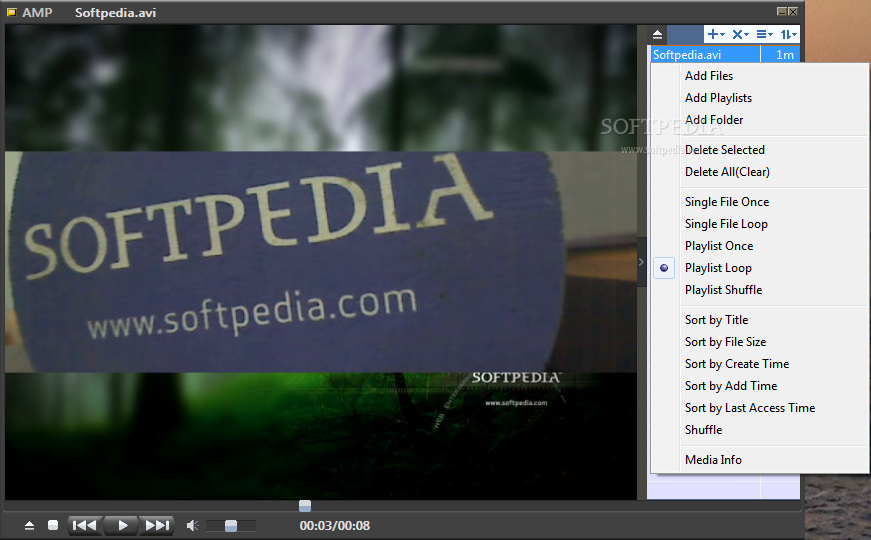The width and height of the screenshot is (871, 540).
Task: Click the Softpedia.avi title in the title bar
Action: 116,12
